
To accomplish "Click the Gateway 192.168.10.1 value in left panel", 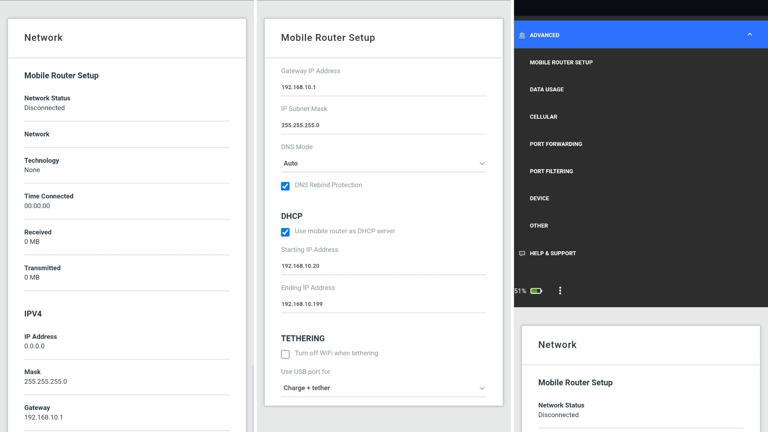I will click(44, 417).
